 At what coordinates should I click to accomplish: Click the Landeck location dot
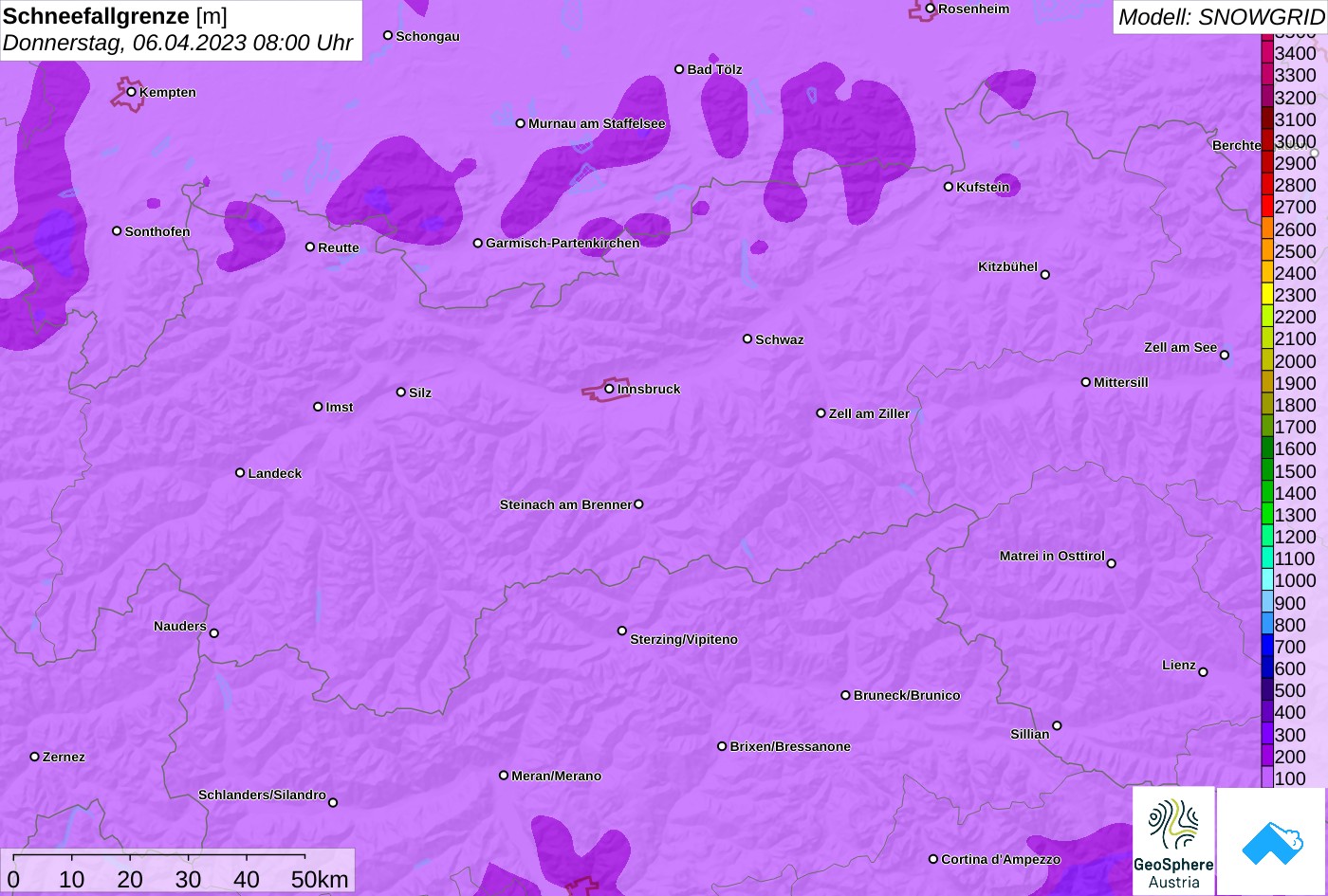(240, 473)
